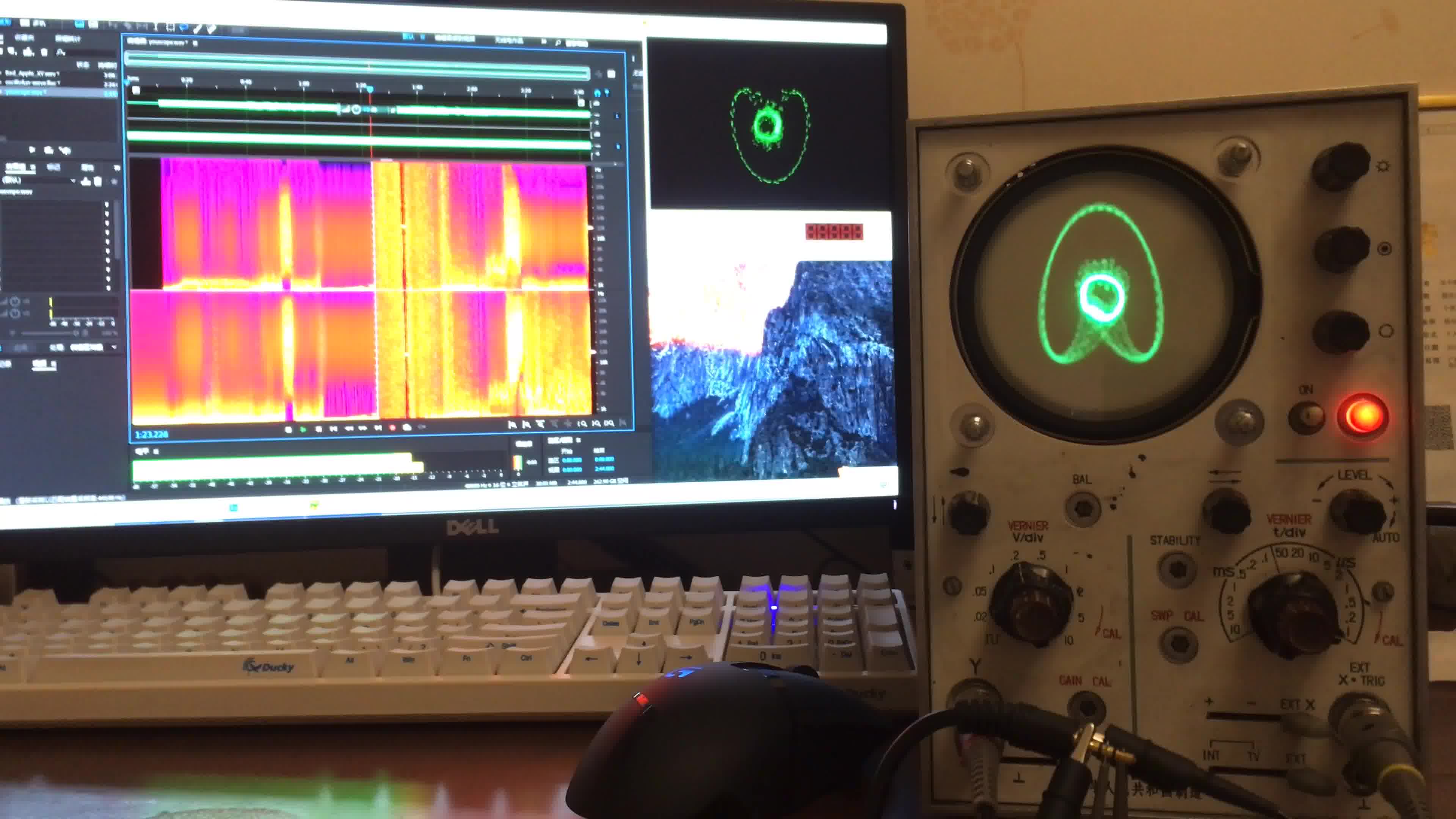Click the Rewind button in transport
Image resolution: width=1456 pixels, height=819 pixels.
point(349,428)
